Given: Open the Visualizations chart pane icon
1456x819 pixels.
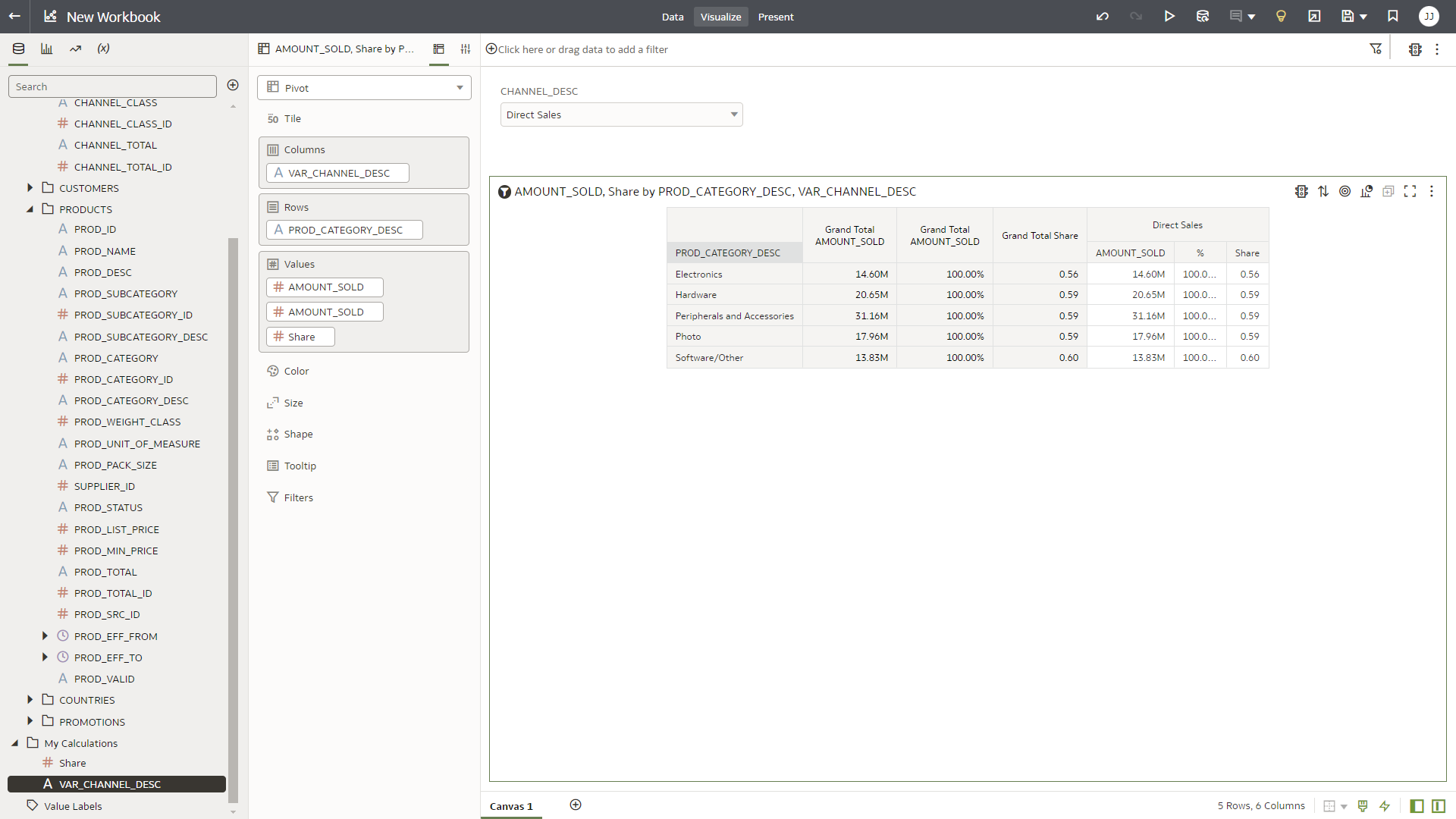Looking at the screenshot, I should [47, 49].
